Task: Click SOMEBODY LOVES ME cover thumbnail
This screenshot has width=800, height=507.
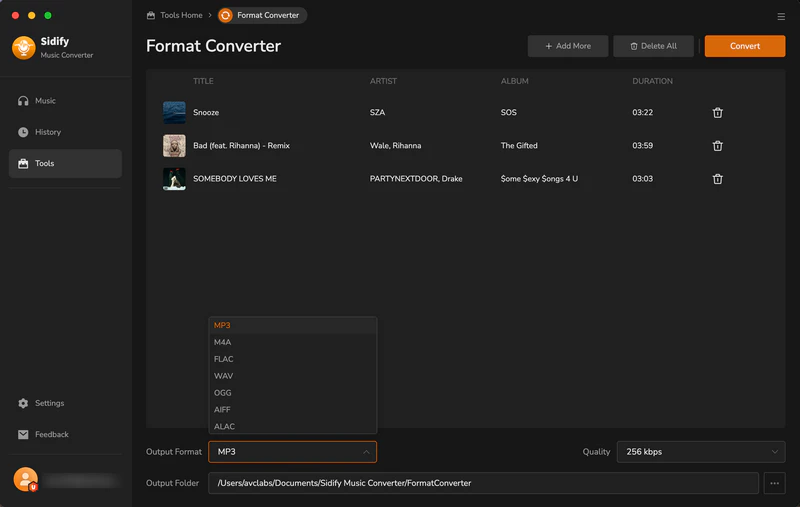Action: tap(174, 179)
